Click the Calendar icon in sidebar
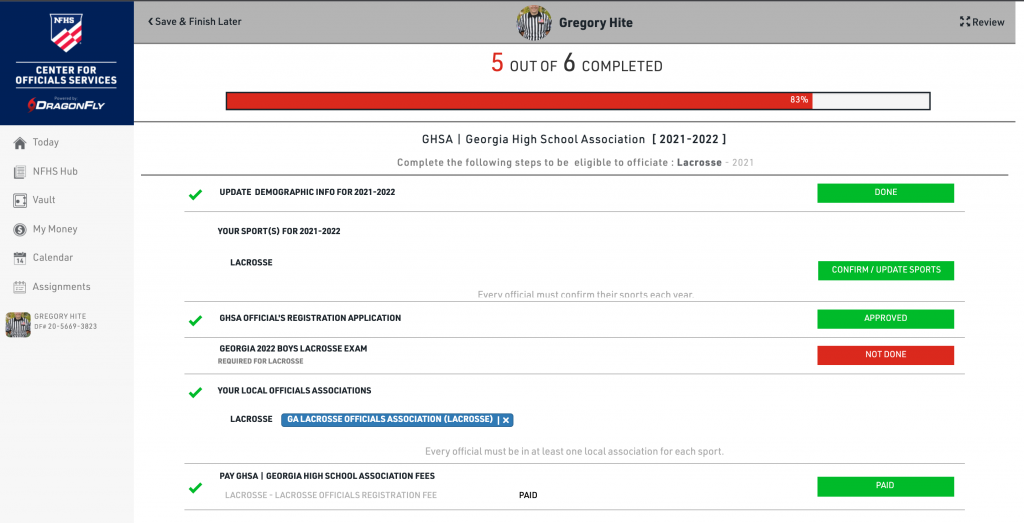Image resolution: width=1024 pixels, height=523 pixels. click(20, 258)
